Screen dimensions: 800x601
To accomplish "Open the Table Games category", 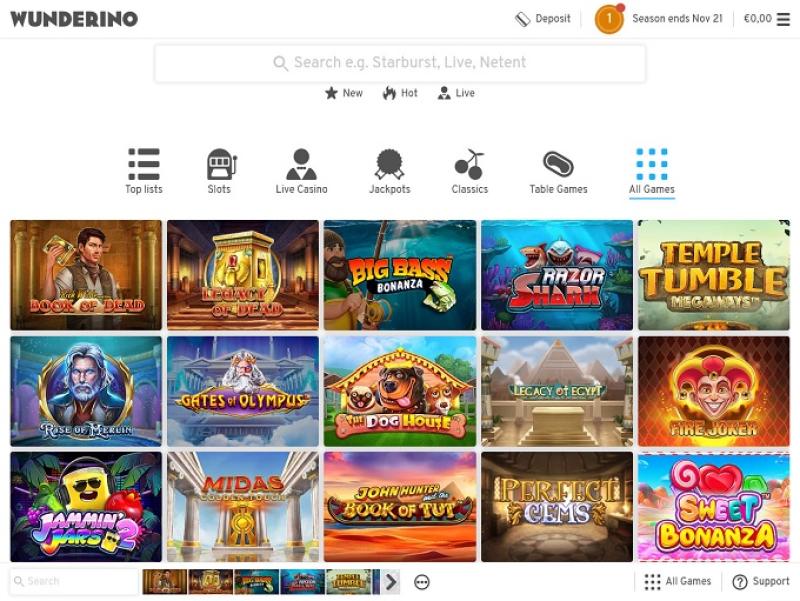I will [558, 171].
